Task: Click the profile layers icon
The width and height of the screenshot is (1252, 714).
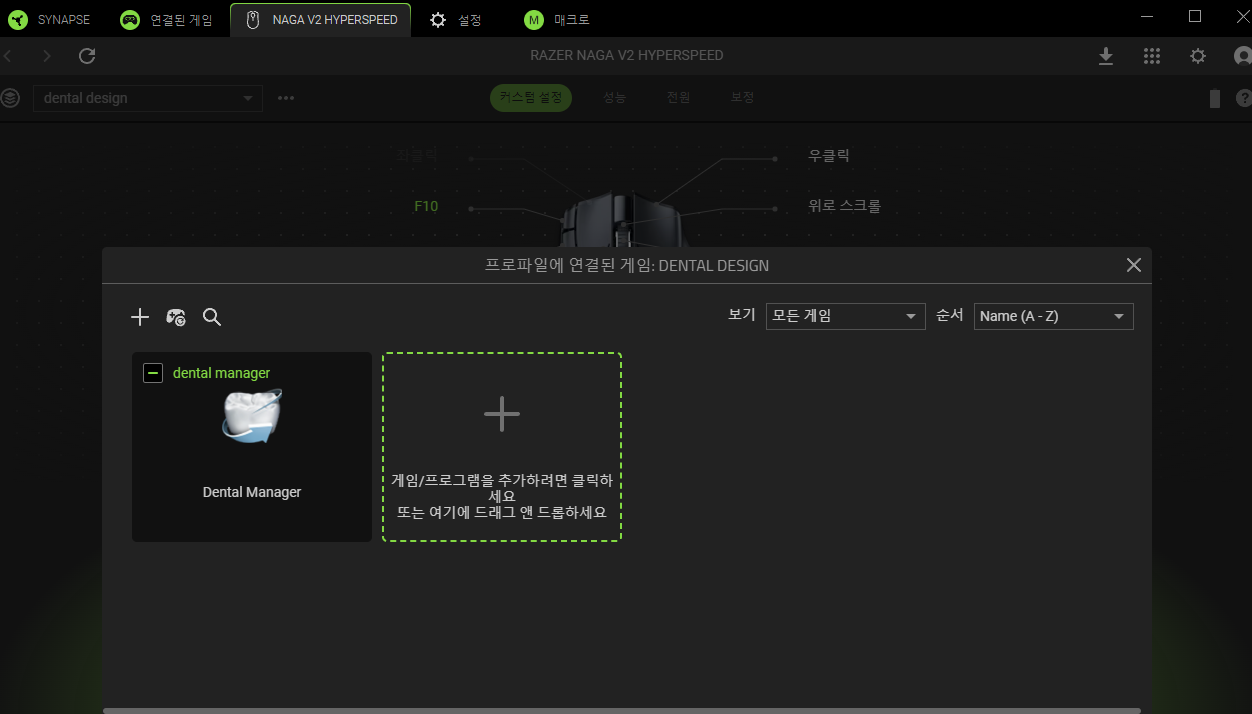Action: click(x=10, y=98)
